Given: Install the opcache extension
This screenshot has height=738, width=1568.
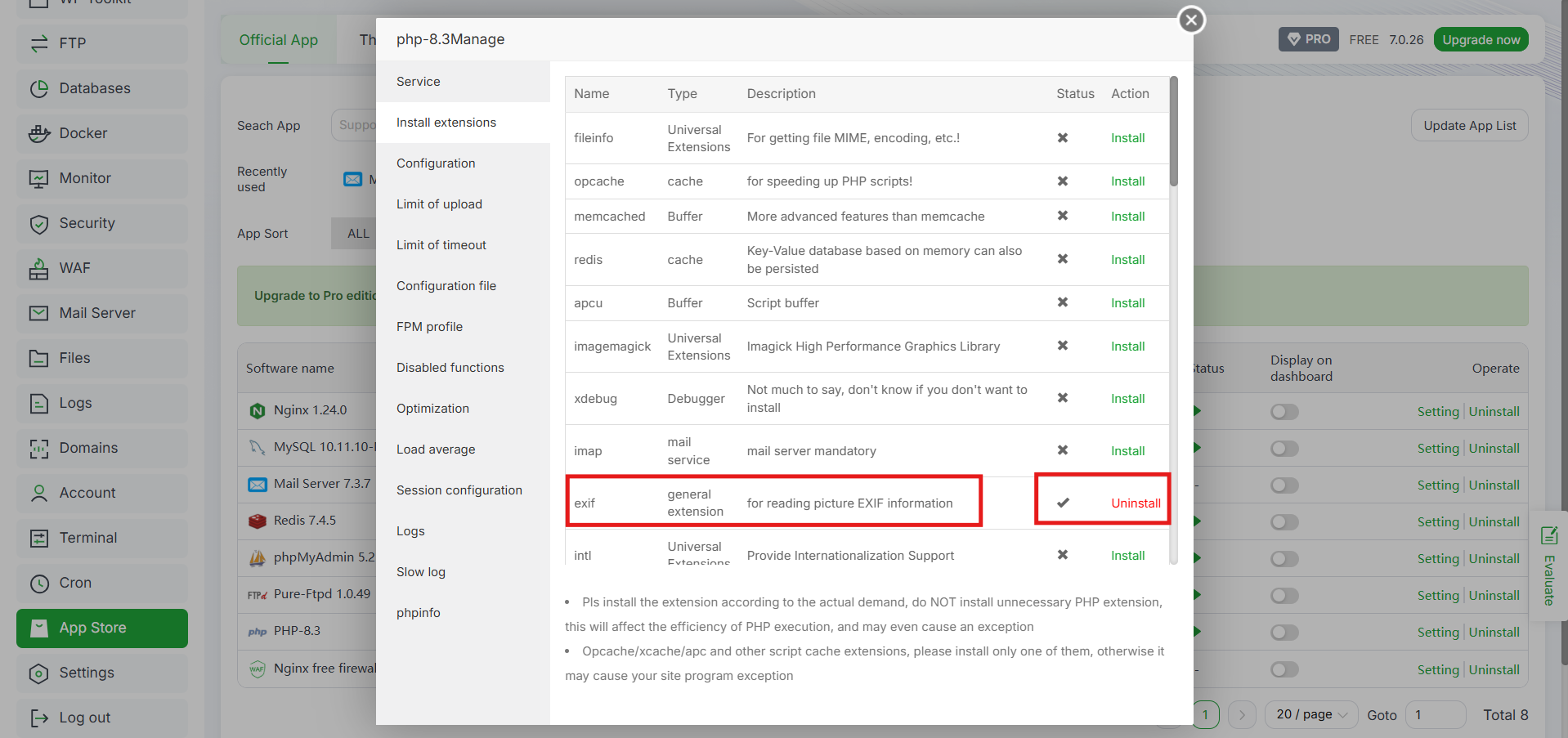Looking at the screenshot, I should pyautogui.click(x=1127, y=181).
